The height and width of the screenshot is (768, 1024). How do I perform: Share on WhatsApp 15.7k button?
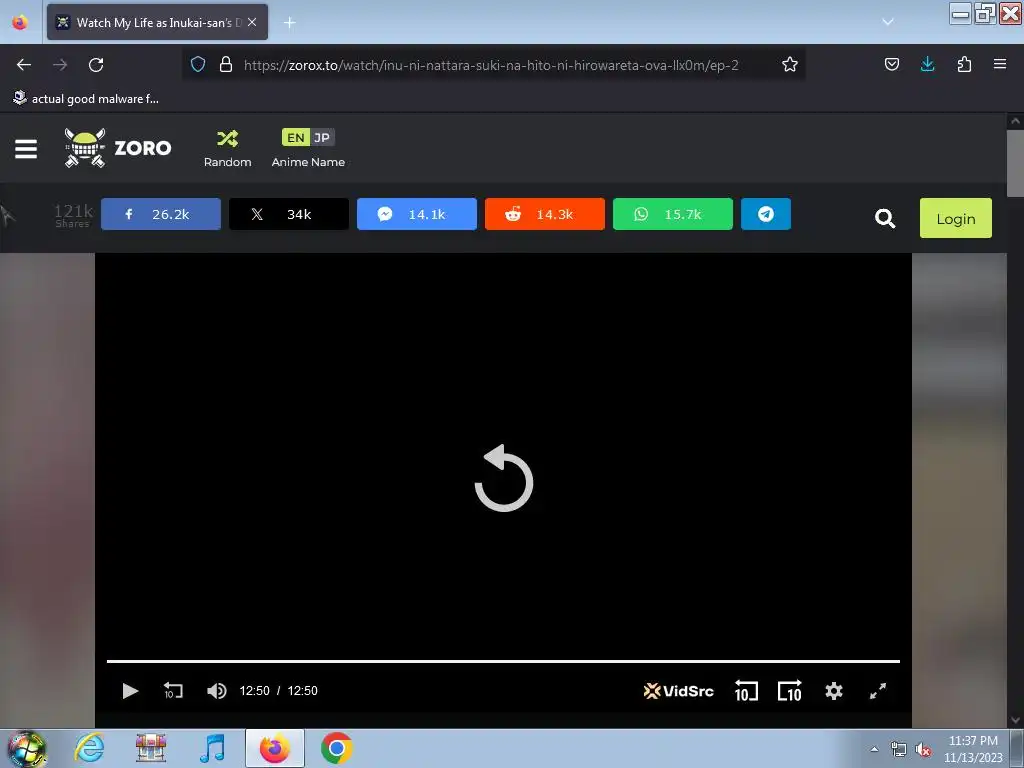tap(673, 214)
